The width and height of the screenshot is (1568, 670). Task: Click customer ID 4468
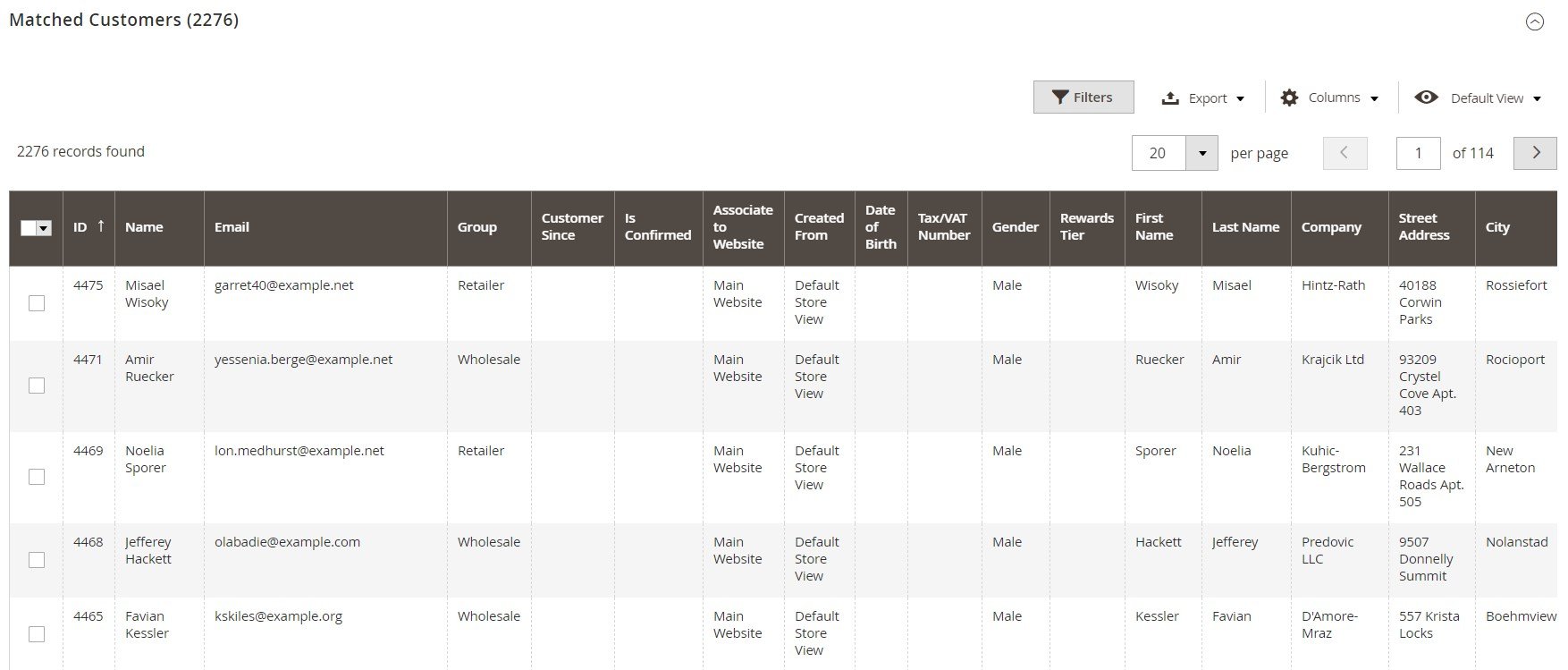point(88,542)
